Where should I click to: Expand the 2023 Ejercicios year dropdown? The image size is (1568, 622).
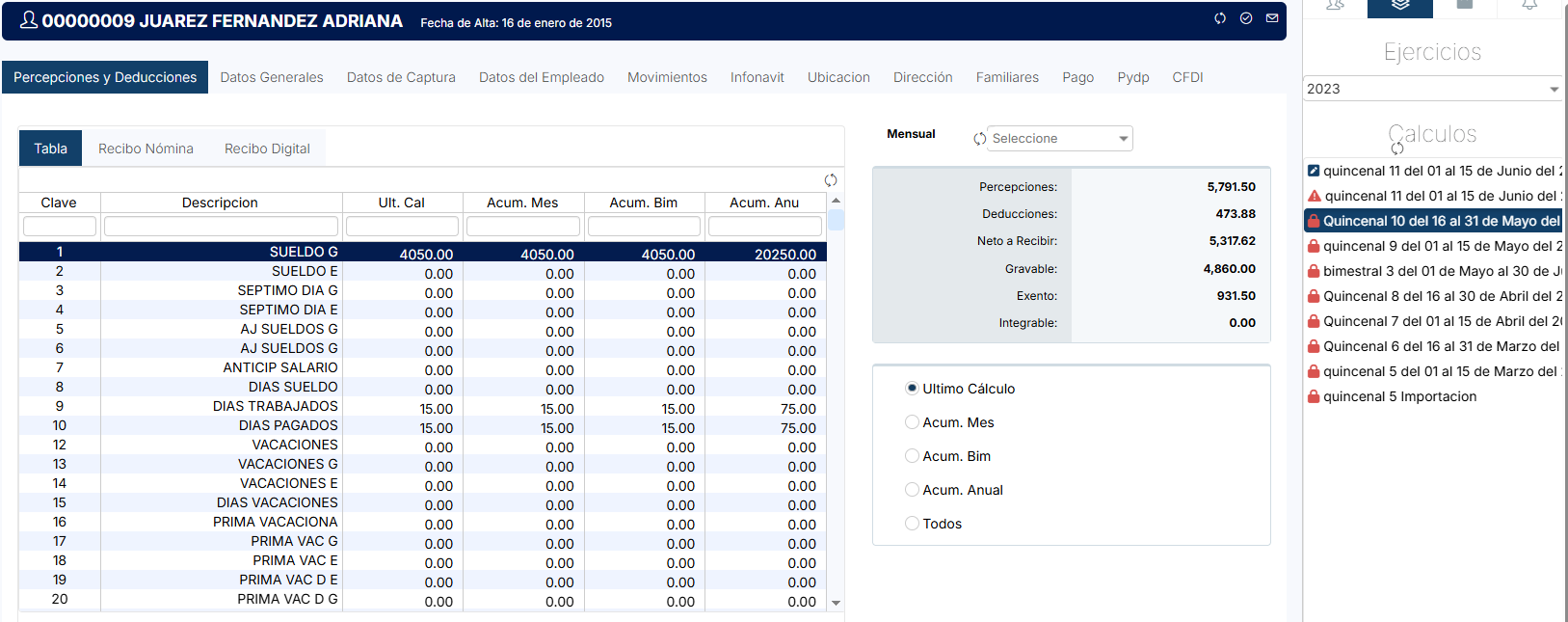(x=1432, y=89)
